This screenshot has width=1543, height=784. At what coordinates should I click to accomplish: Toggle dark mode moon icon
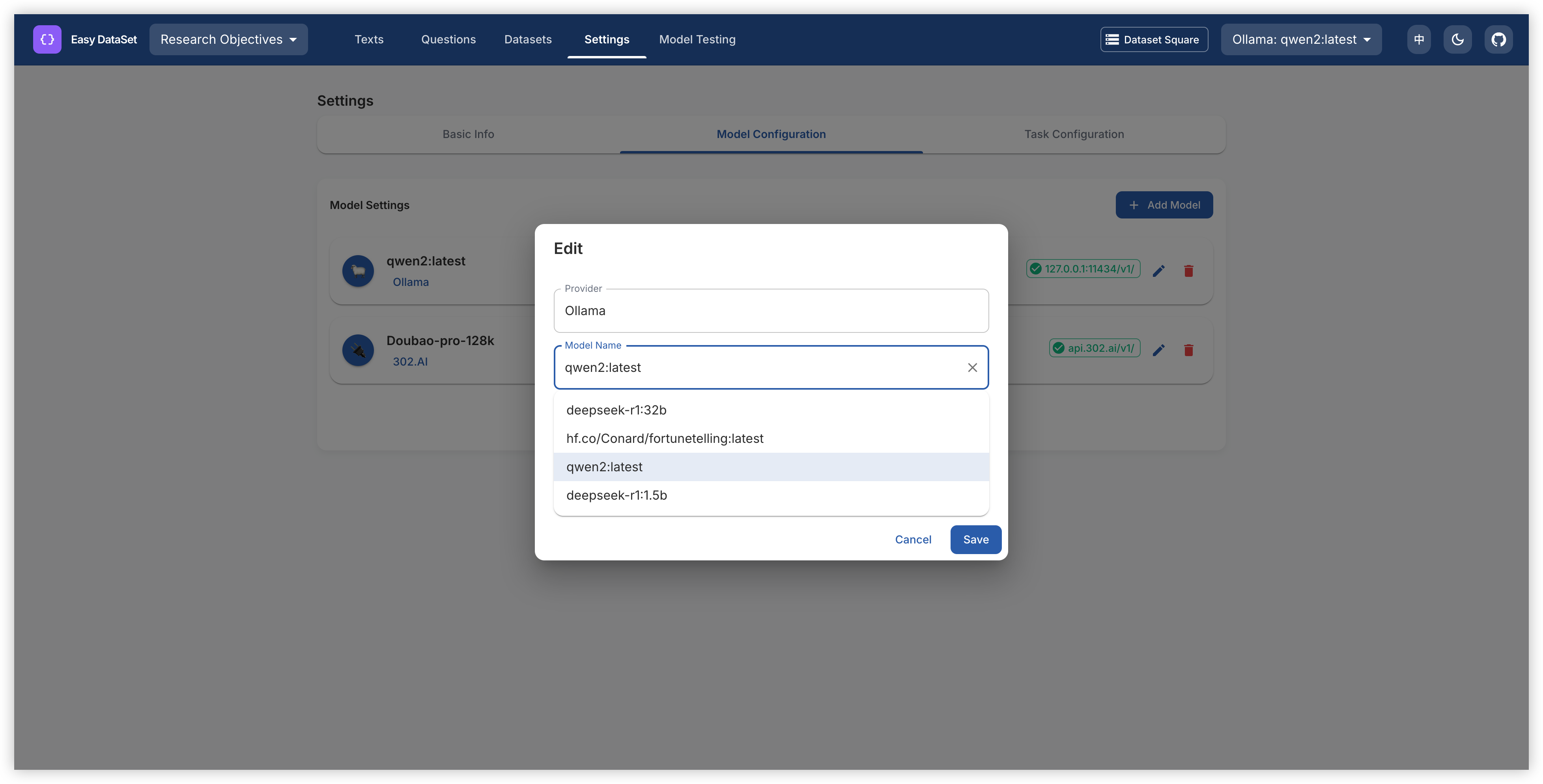[1457, 39]
